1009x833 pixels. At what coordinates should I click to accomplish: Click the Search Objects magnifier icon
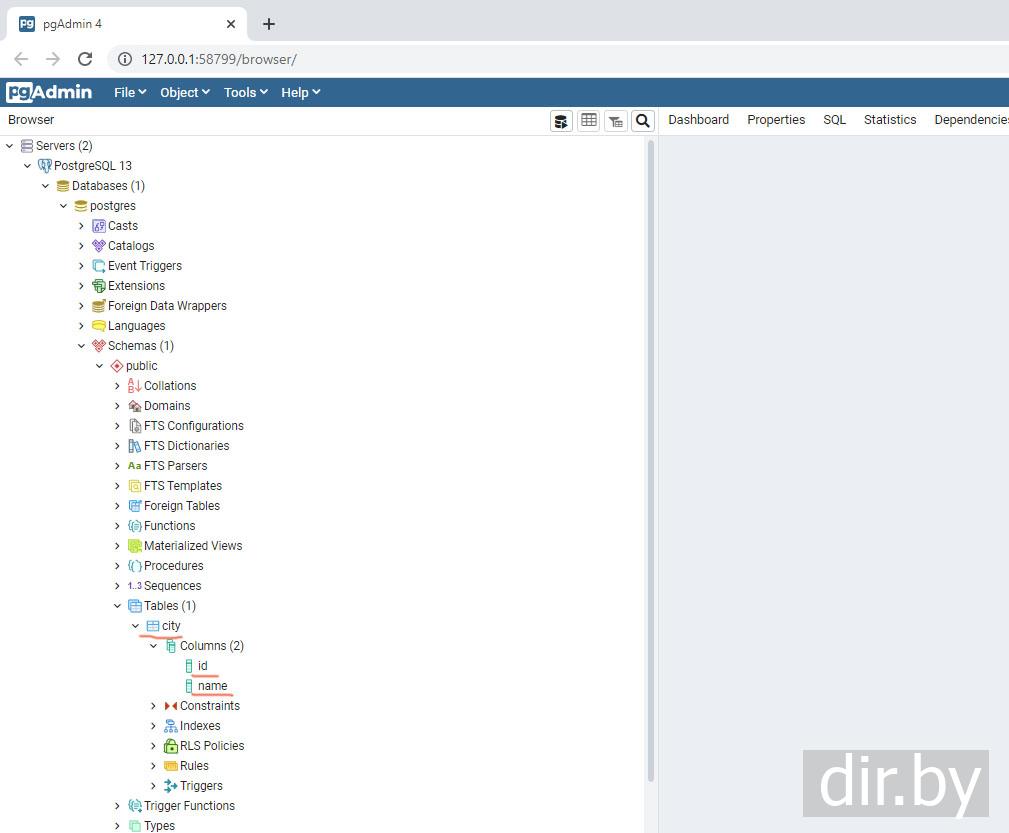tap(643, 121)
